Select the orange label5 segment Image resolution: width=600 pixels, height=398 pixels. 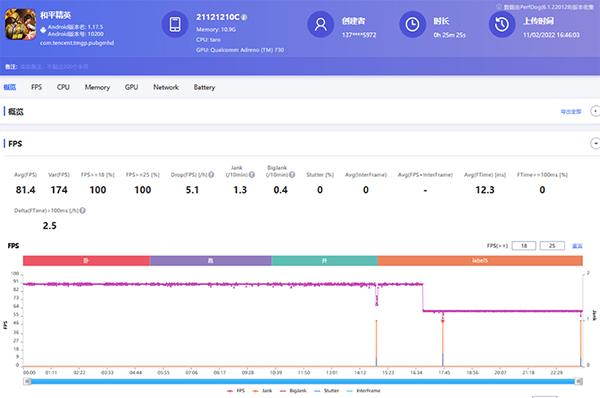click(480, 261)
